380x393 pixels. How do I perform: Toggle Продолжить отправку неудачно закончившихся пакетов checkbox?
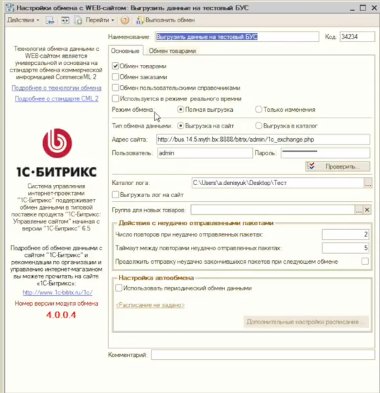click(x=365, y=261)
